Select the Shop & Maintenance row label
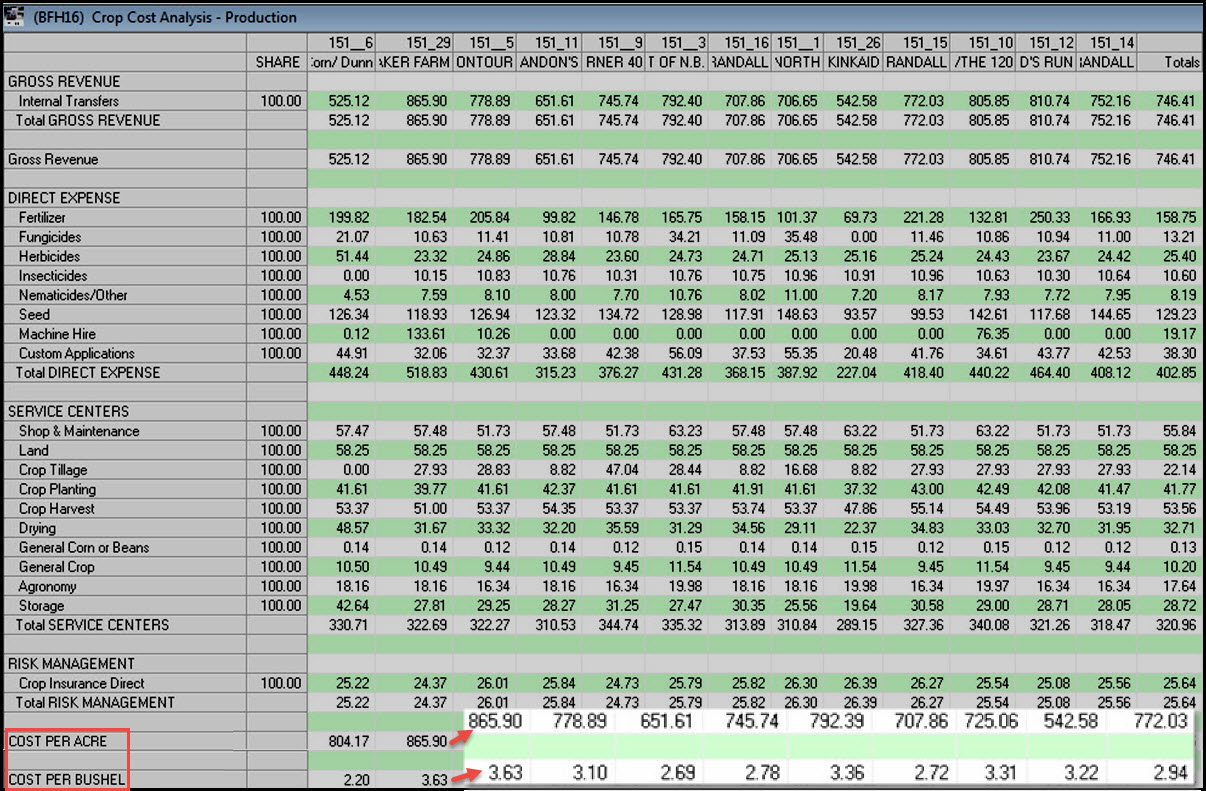This screenshot has height=791, width=1206. [x=79, y=431]
